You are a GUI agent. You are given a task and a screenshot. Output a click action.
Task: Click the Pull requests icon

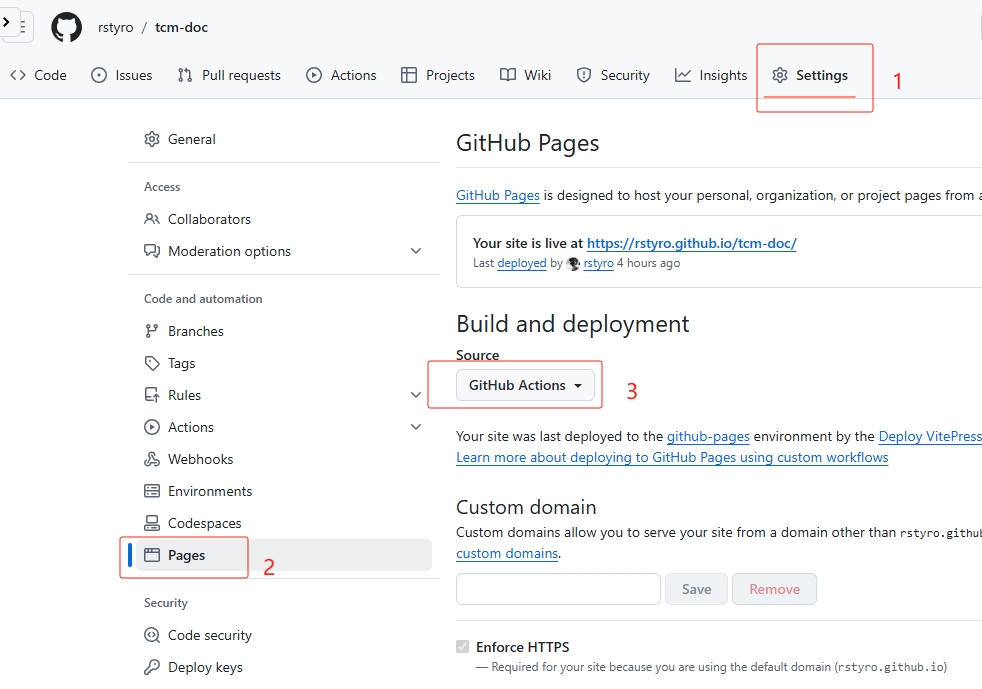[185, 75]
